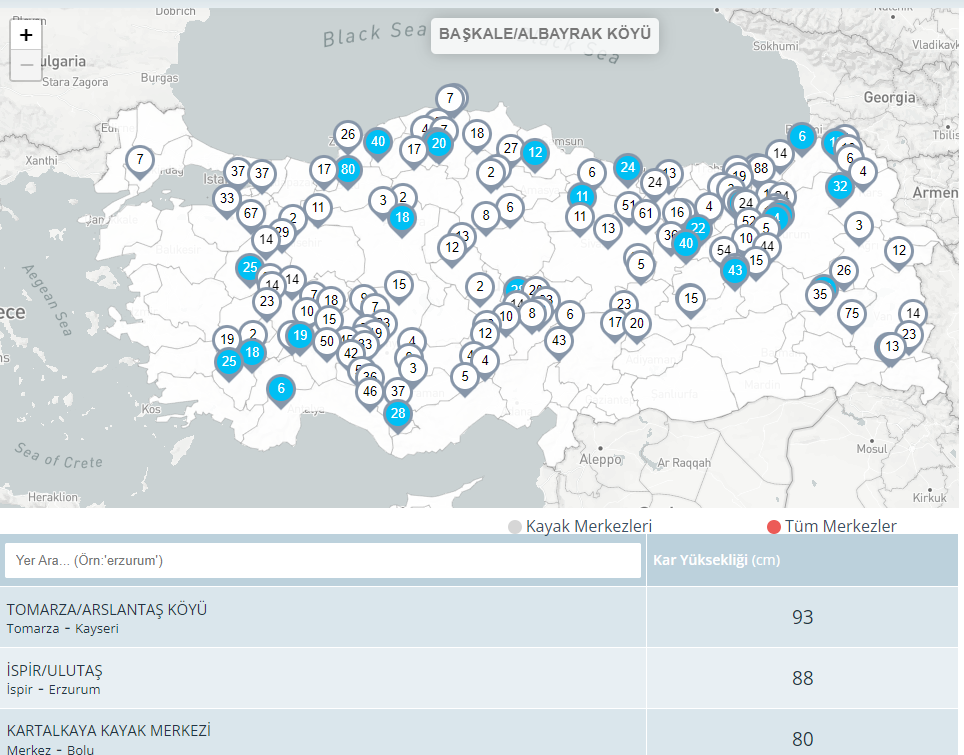The width and height of the screenshot is (964, 755).
Task: Zoom out the map with minus button
Action: [x=26, y=65]
